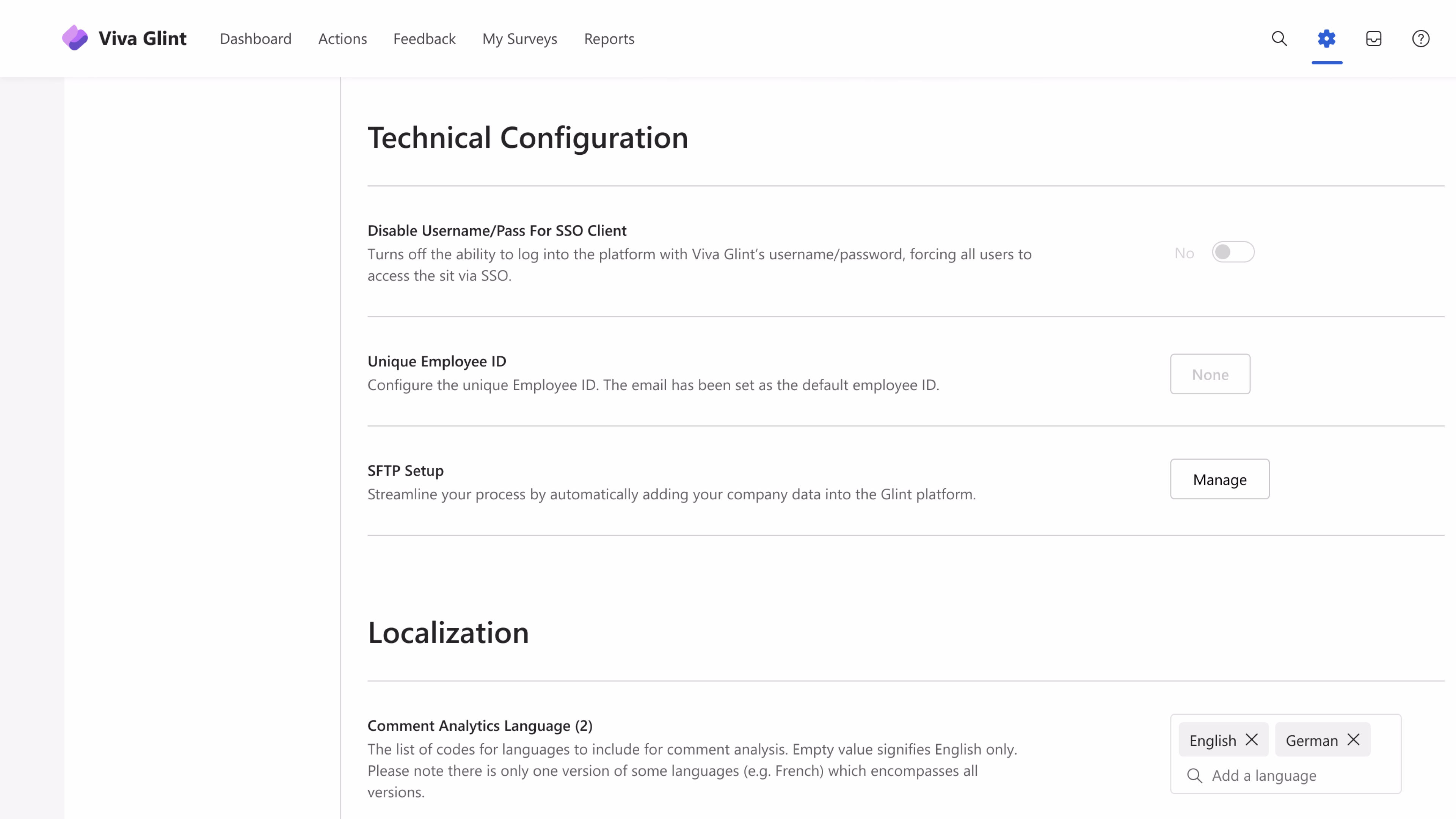
Task: Click the German tag text
Action: point(1311,741)
